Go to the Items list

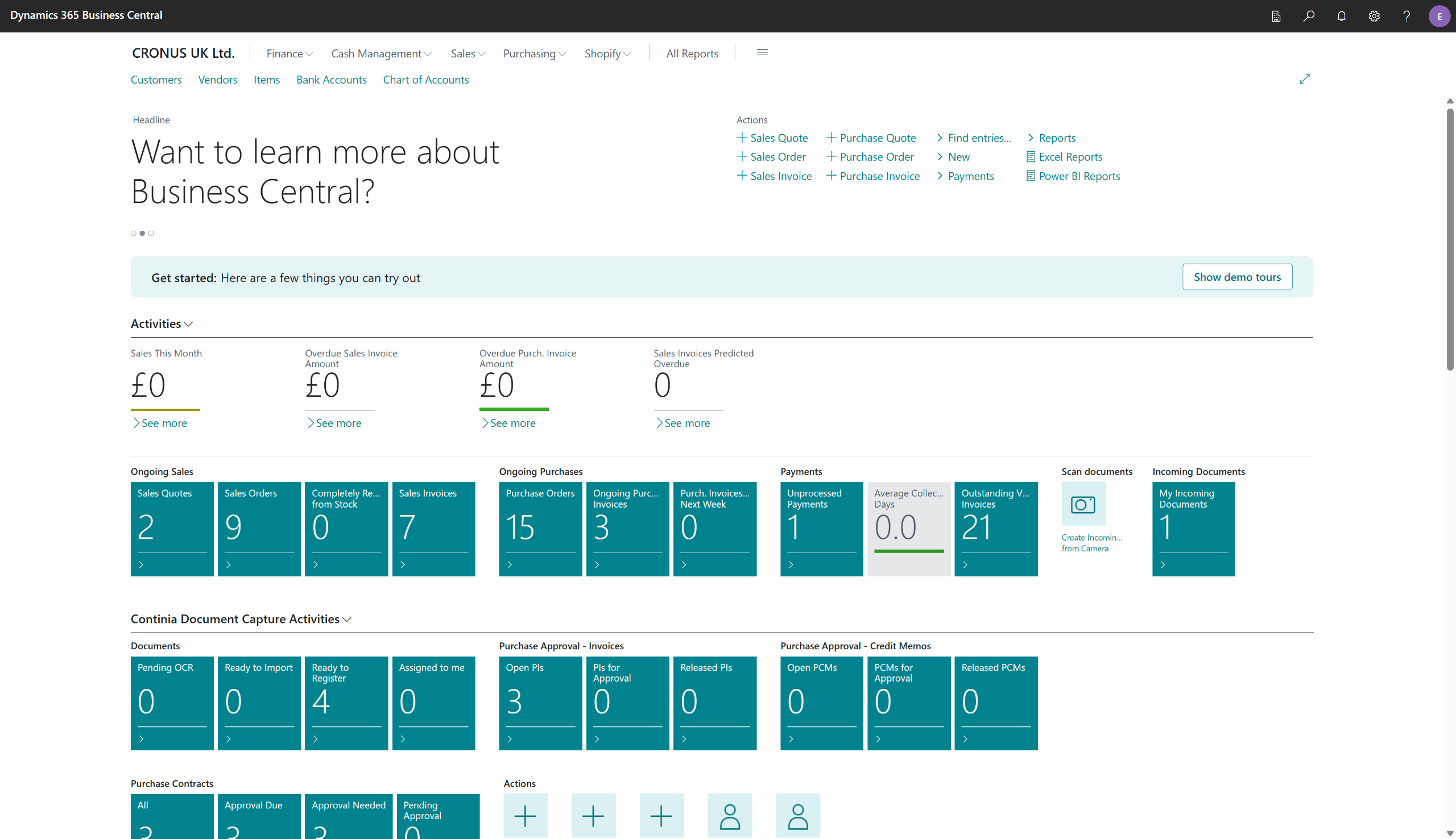coord(267,80)
